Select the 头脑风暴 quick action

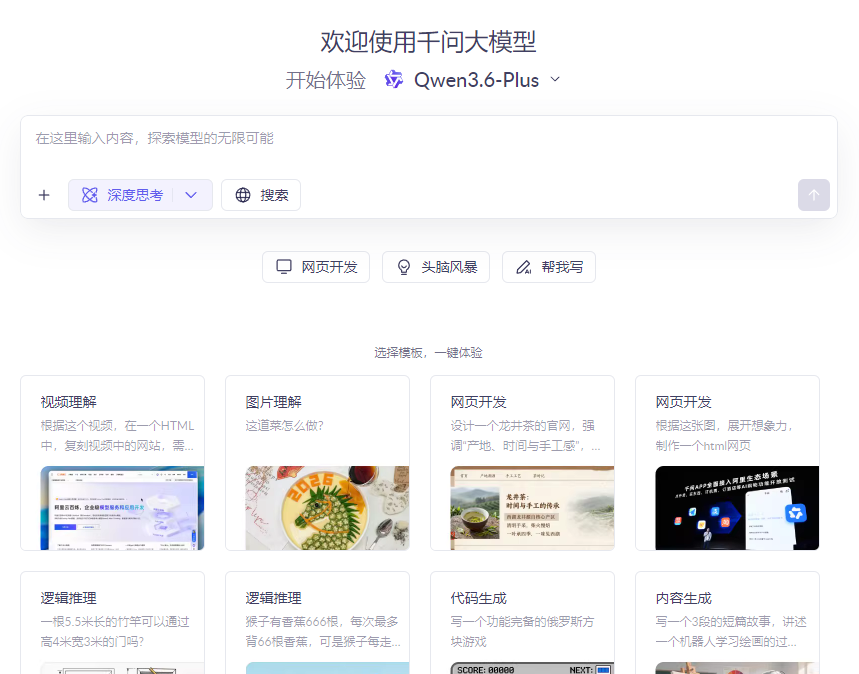point(436,267)
